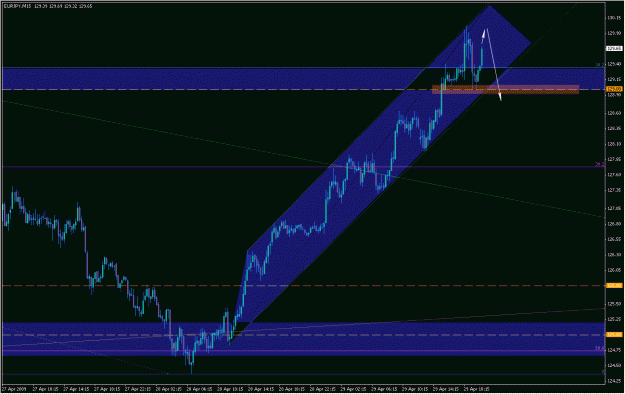Select the purple horizontal line near 127.85
This screenshot has height=394, width=625.
point(303,167)
